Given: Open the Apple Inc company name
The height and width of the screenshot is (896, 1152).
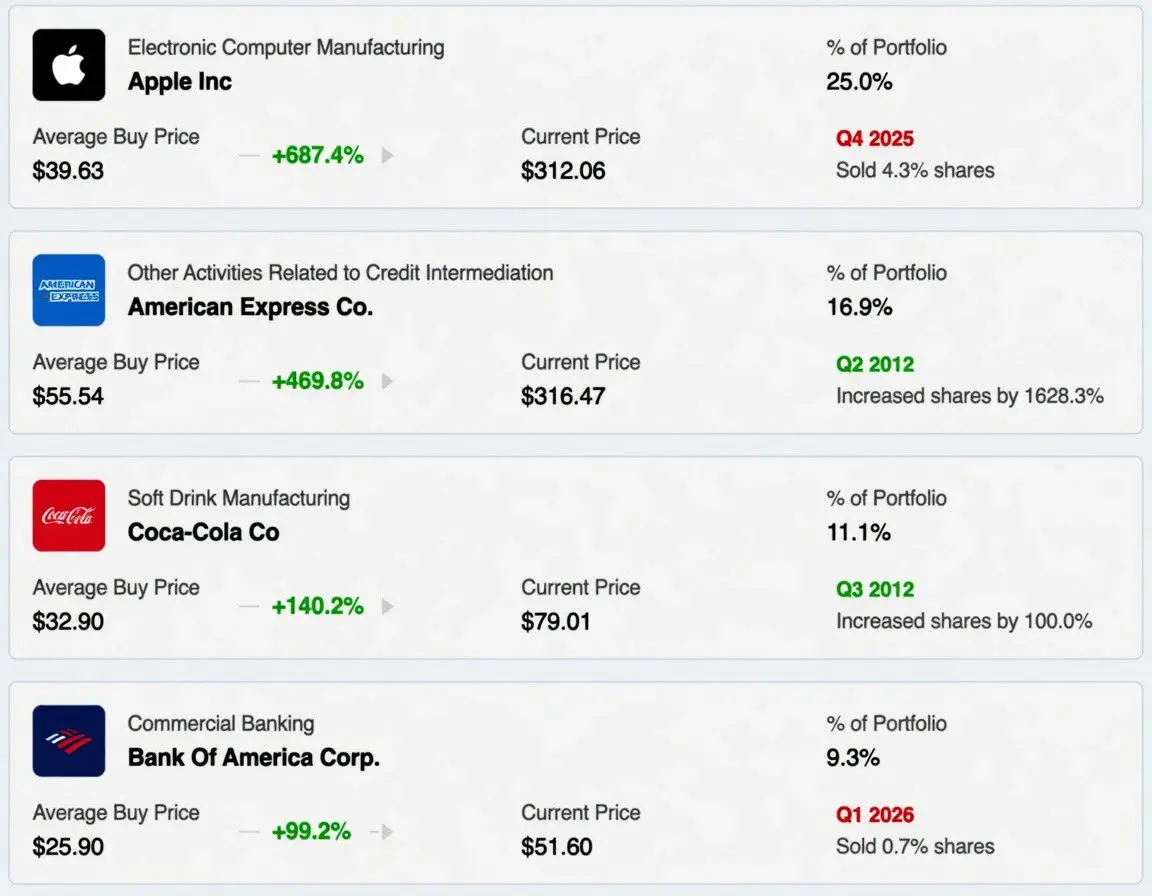Looking at the screenshot, I should coord(180,82).
